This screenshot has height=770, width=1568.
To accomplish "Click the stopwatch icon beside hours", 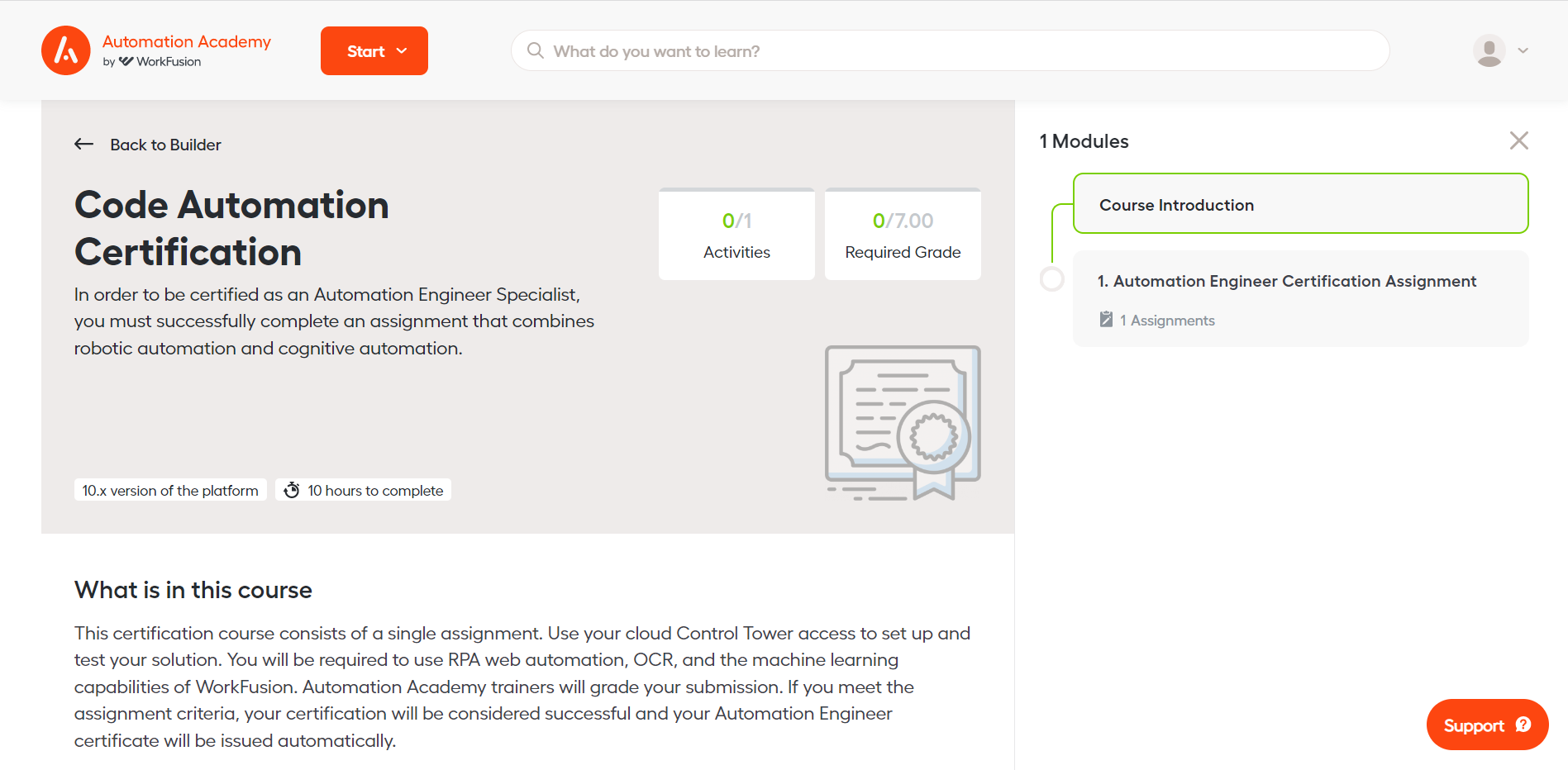I will [292, 491].
